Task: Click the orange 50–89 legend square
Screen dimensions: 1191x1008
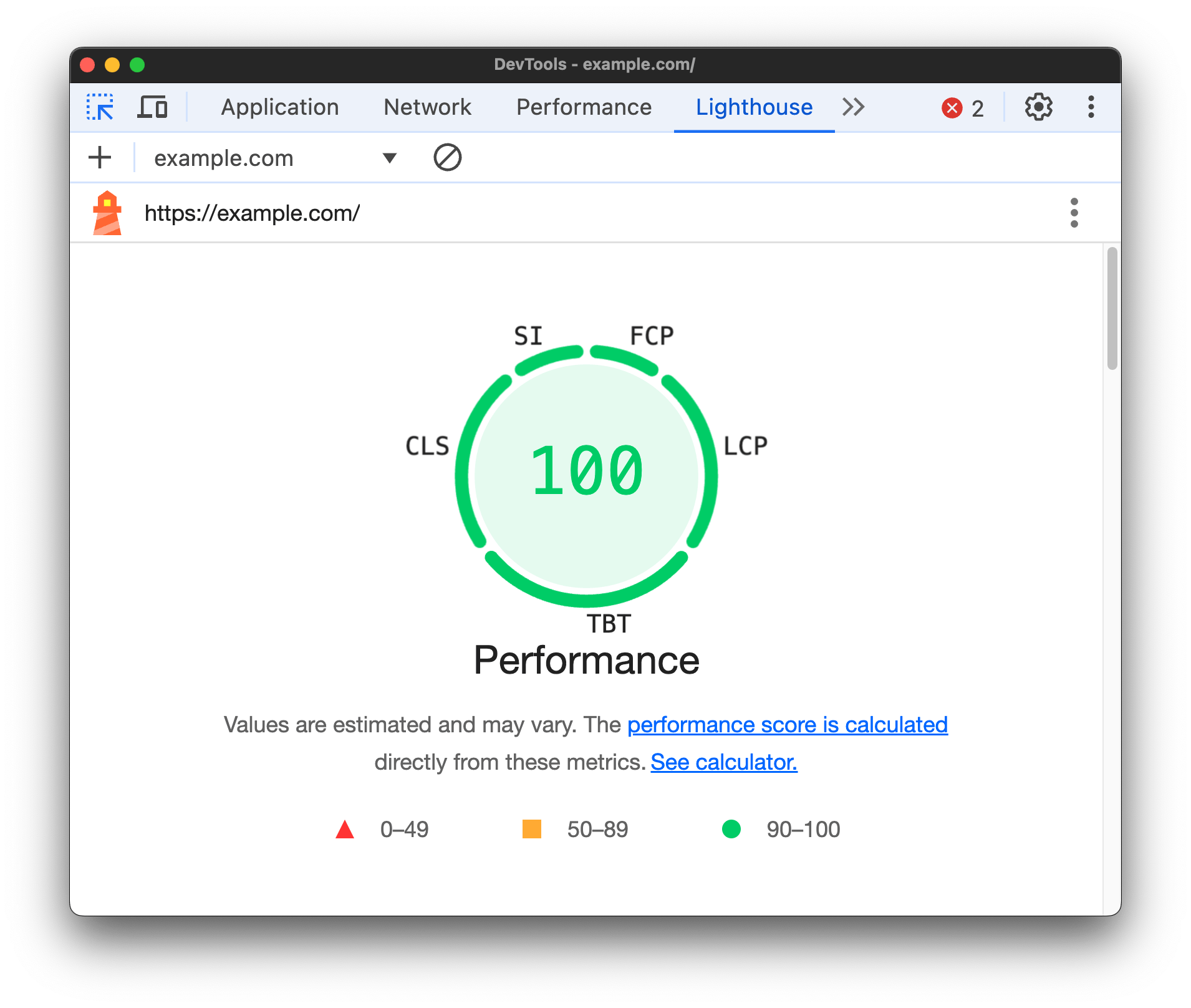Action: click(x=531, y=829)
